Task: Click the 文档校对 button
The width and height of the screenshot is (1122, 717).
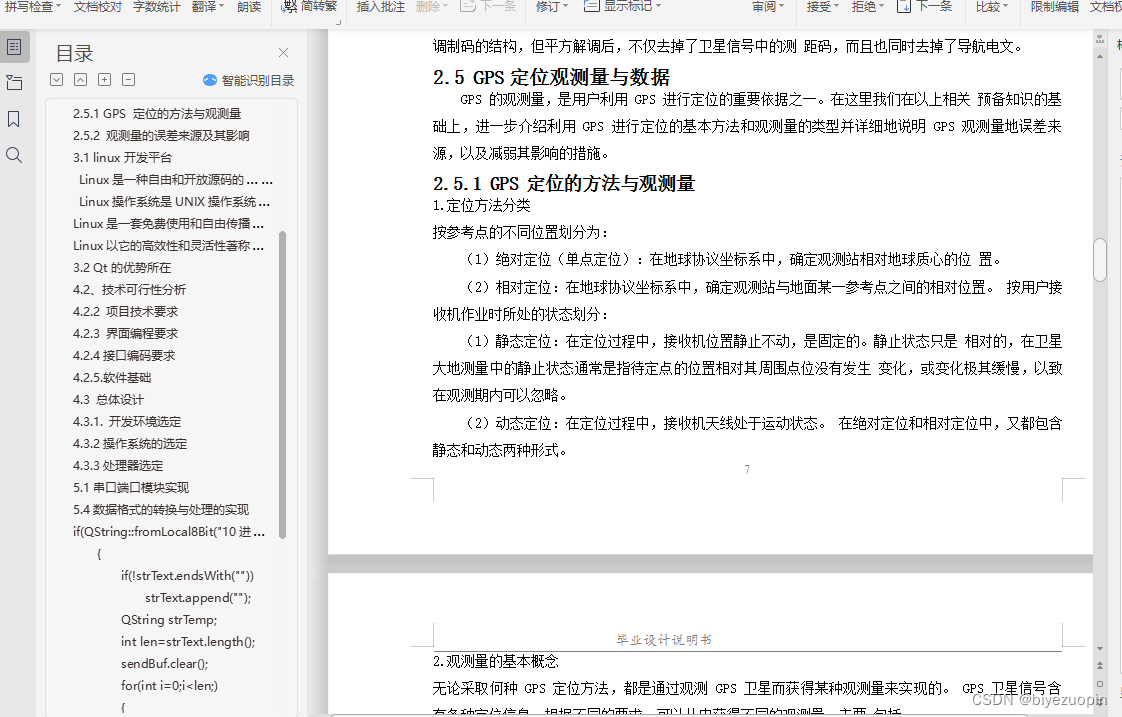Action: click(x=97, y=6)
